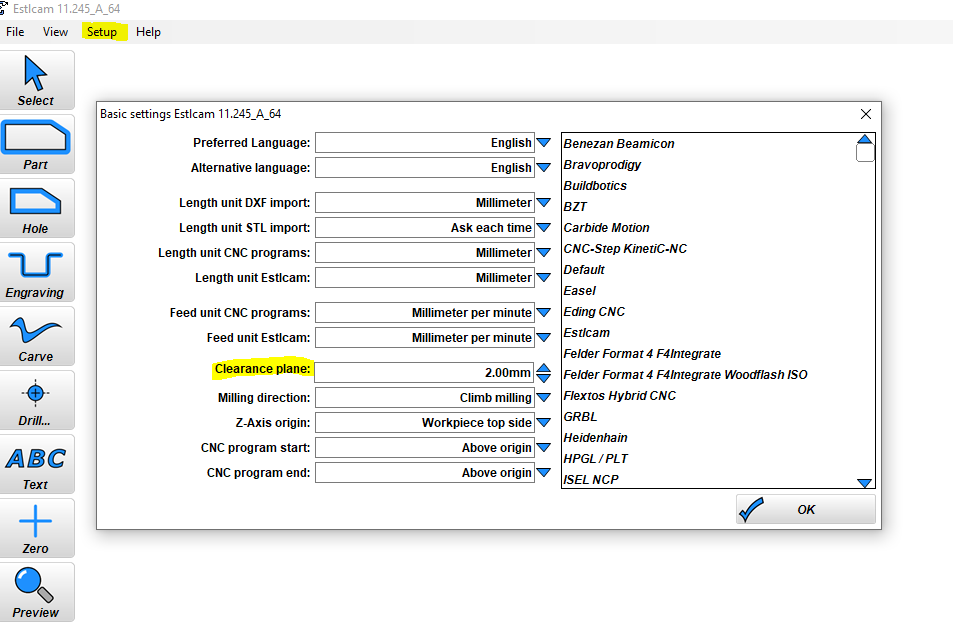Expand Feed unit CNC programs dropdown
This screenshot has width=953, height=631.
(544, 313)
